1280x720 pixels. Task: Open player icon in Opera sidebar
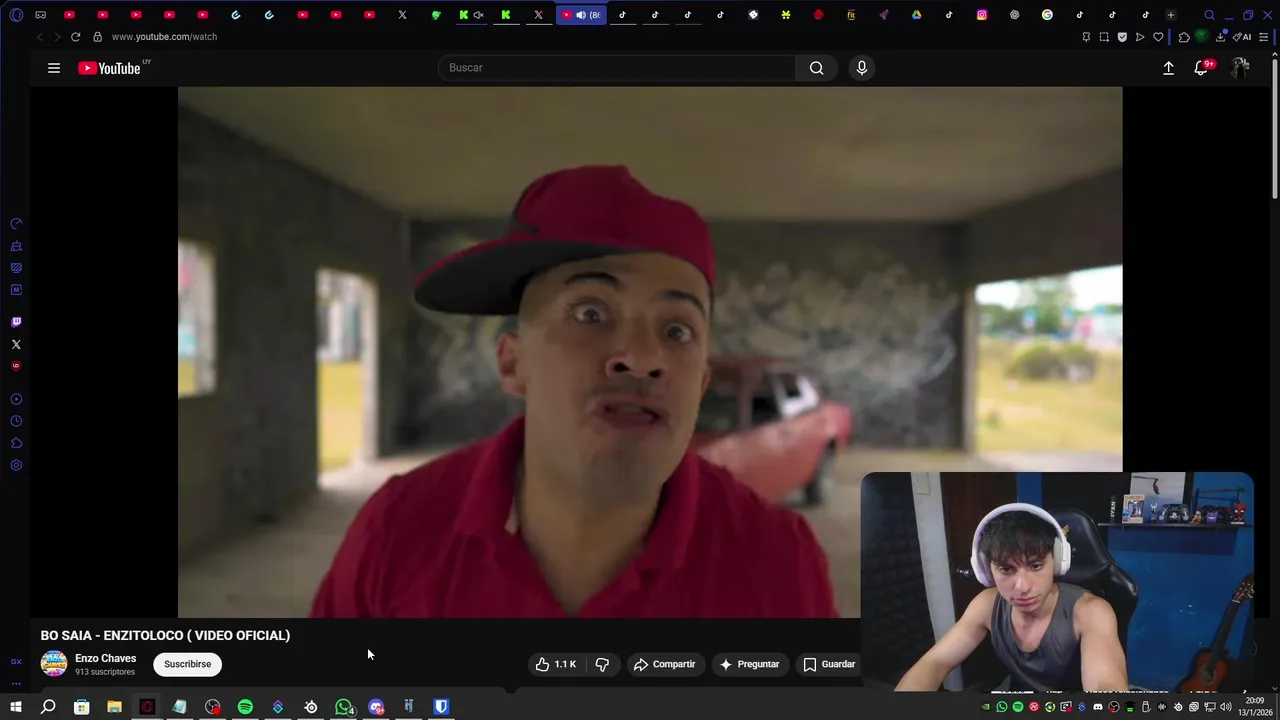pos(16,399)
